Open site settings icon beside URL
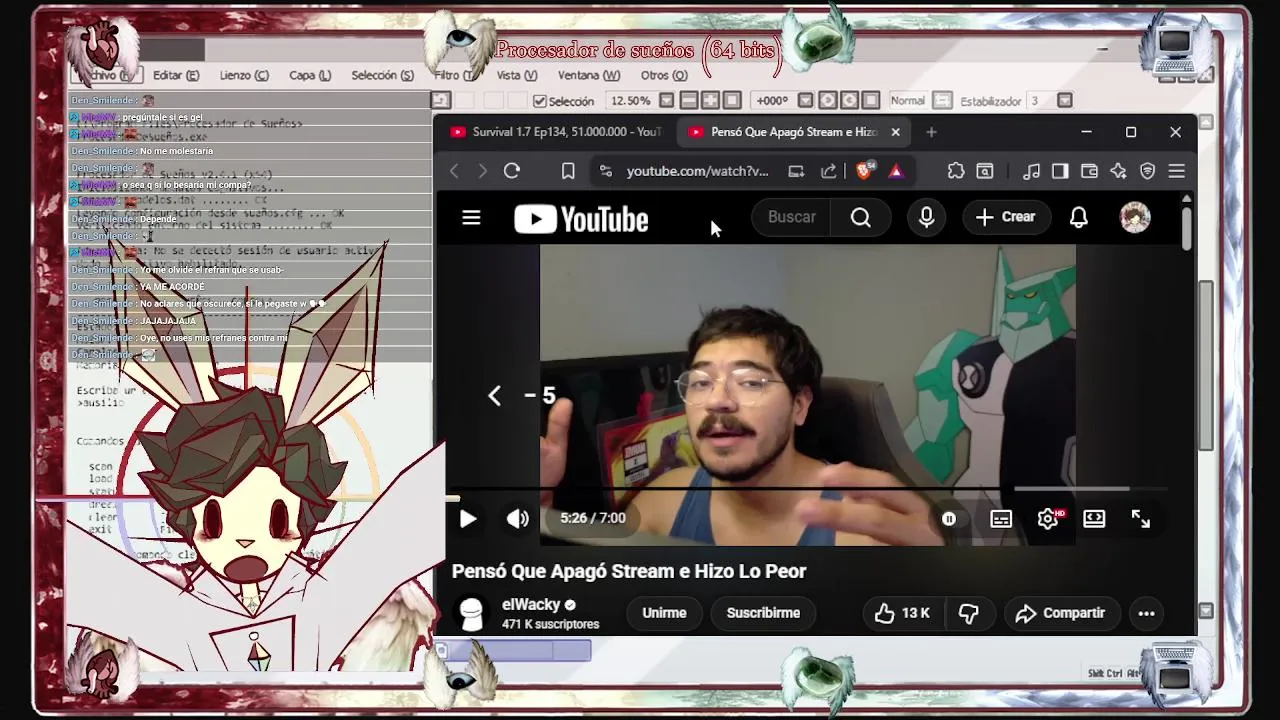 tap(605, 171)
